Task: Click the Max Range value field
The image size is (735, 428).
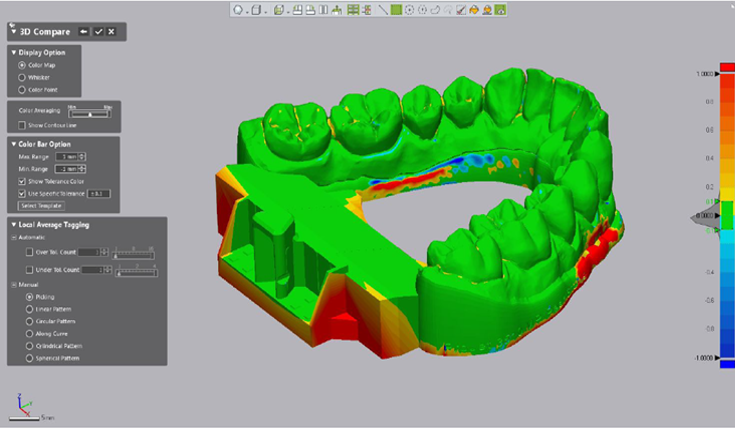Action: 68,157
